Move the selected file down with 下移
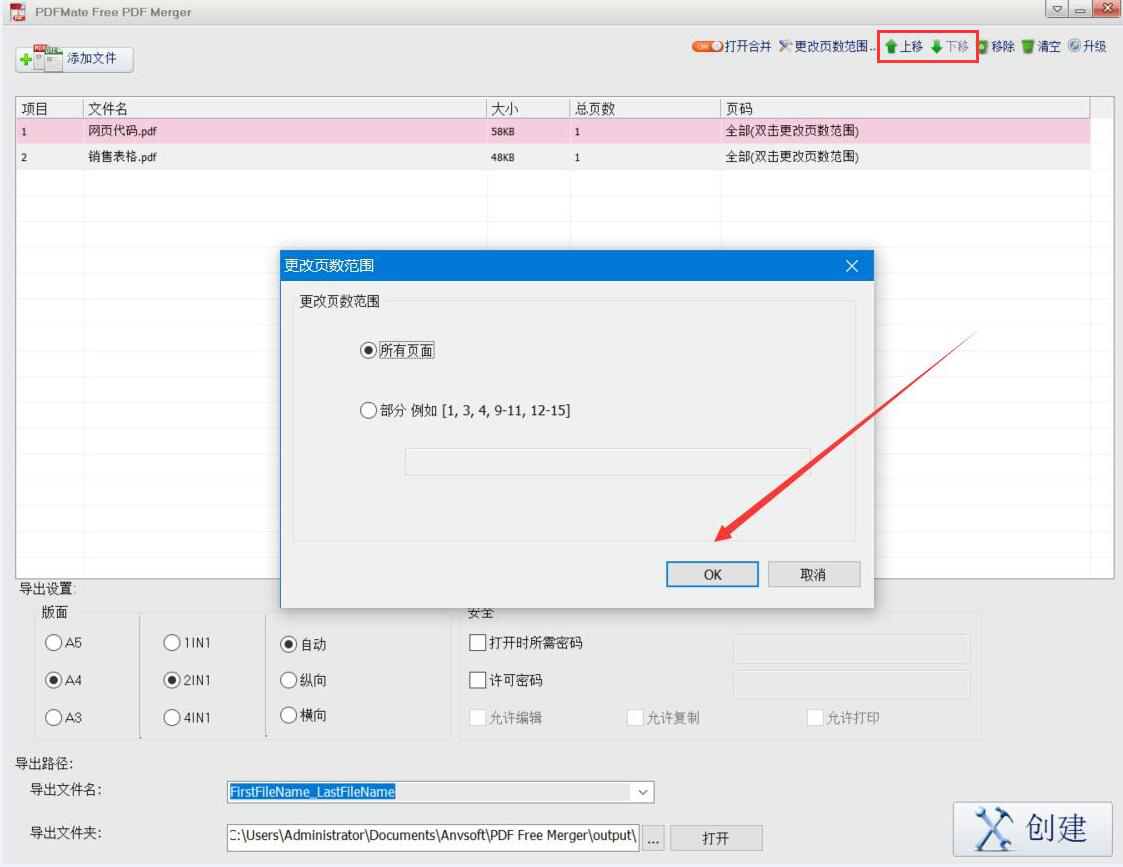 coord(950,47)
